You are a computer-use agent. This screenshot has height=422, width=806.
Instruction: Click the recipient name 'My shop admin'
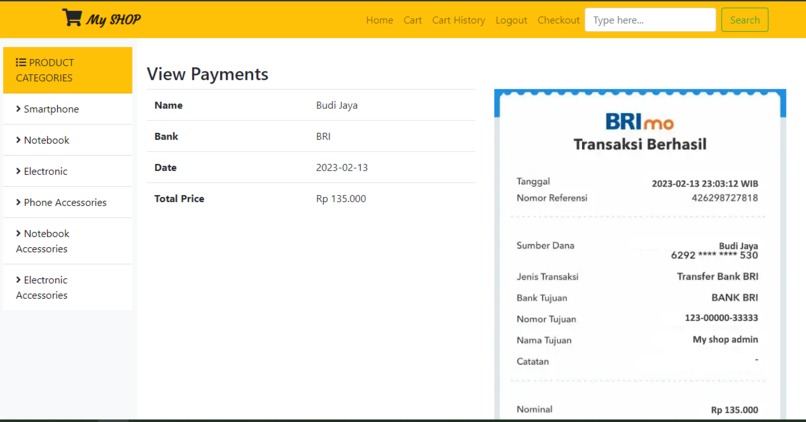tap(725, 339)
